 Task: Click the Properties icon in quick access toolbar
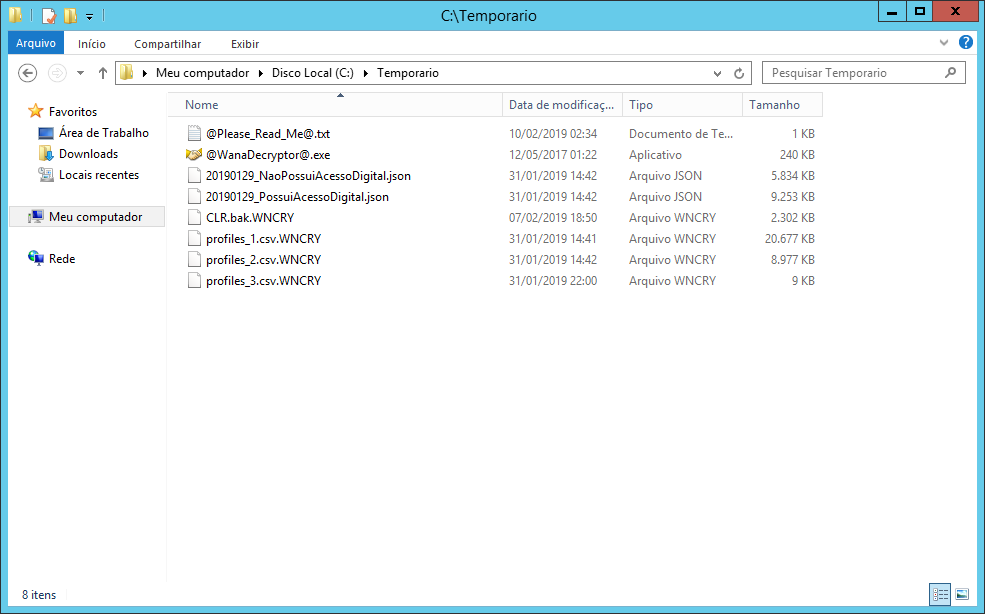click(48, 16)
